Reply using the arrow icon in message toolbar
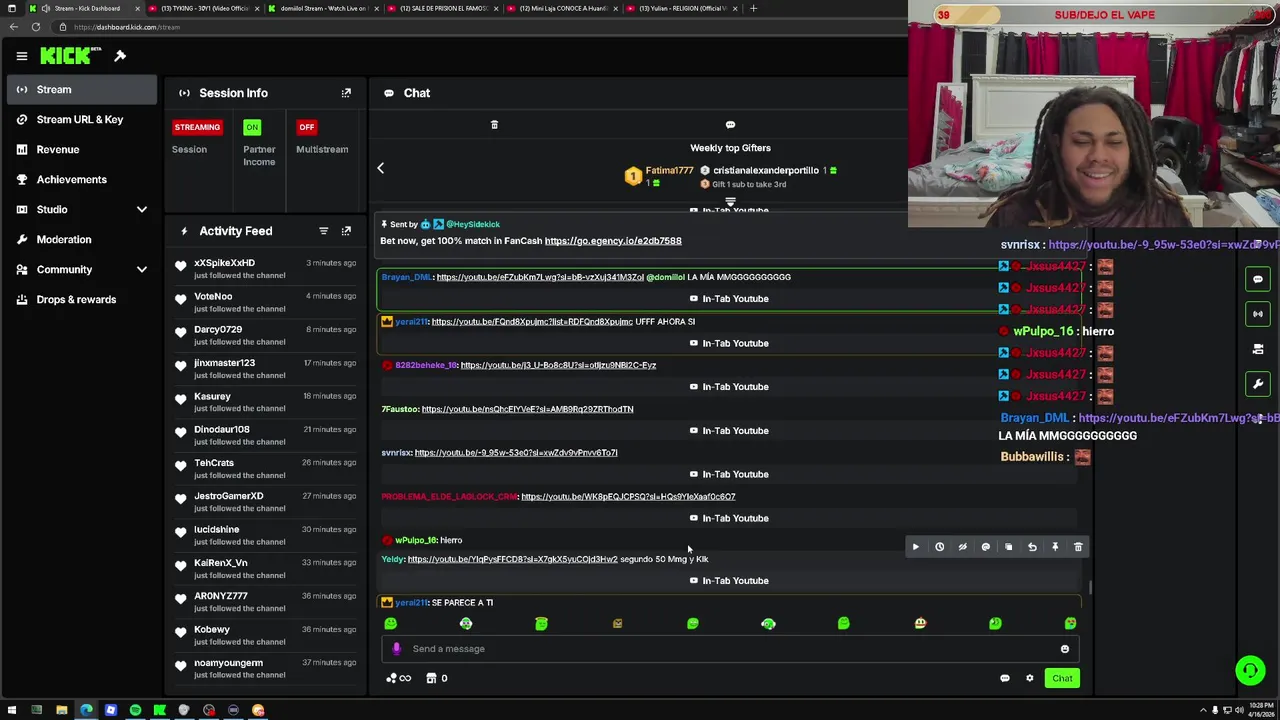This screenshot has height=720, width=1280. pos(1032,547)
